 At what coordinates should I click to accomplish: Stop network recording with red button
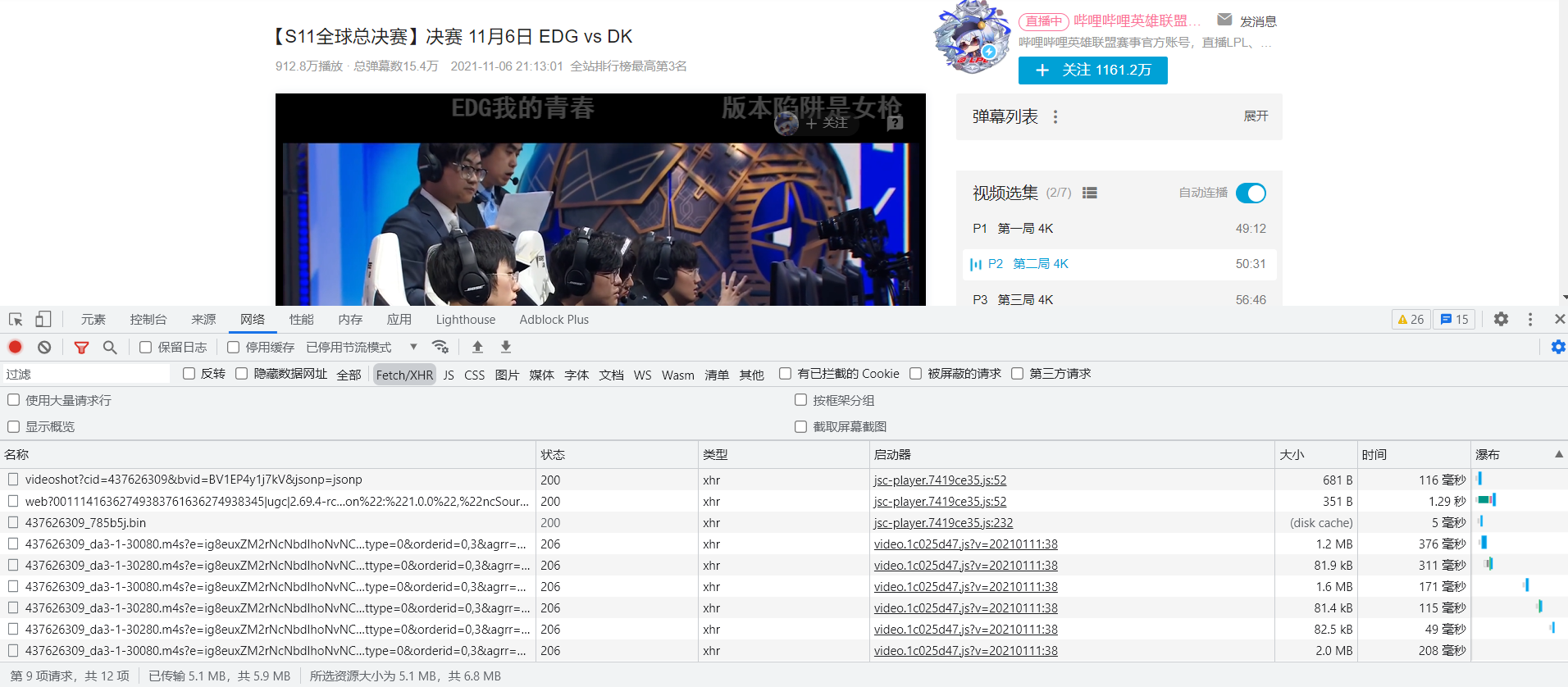pyautogui.click(x=15, y=347)
